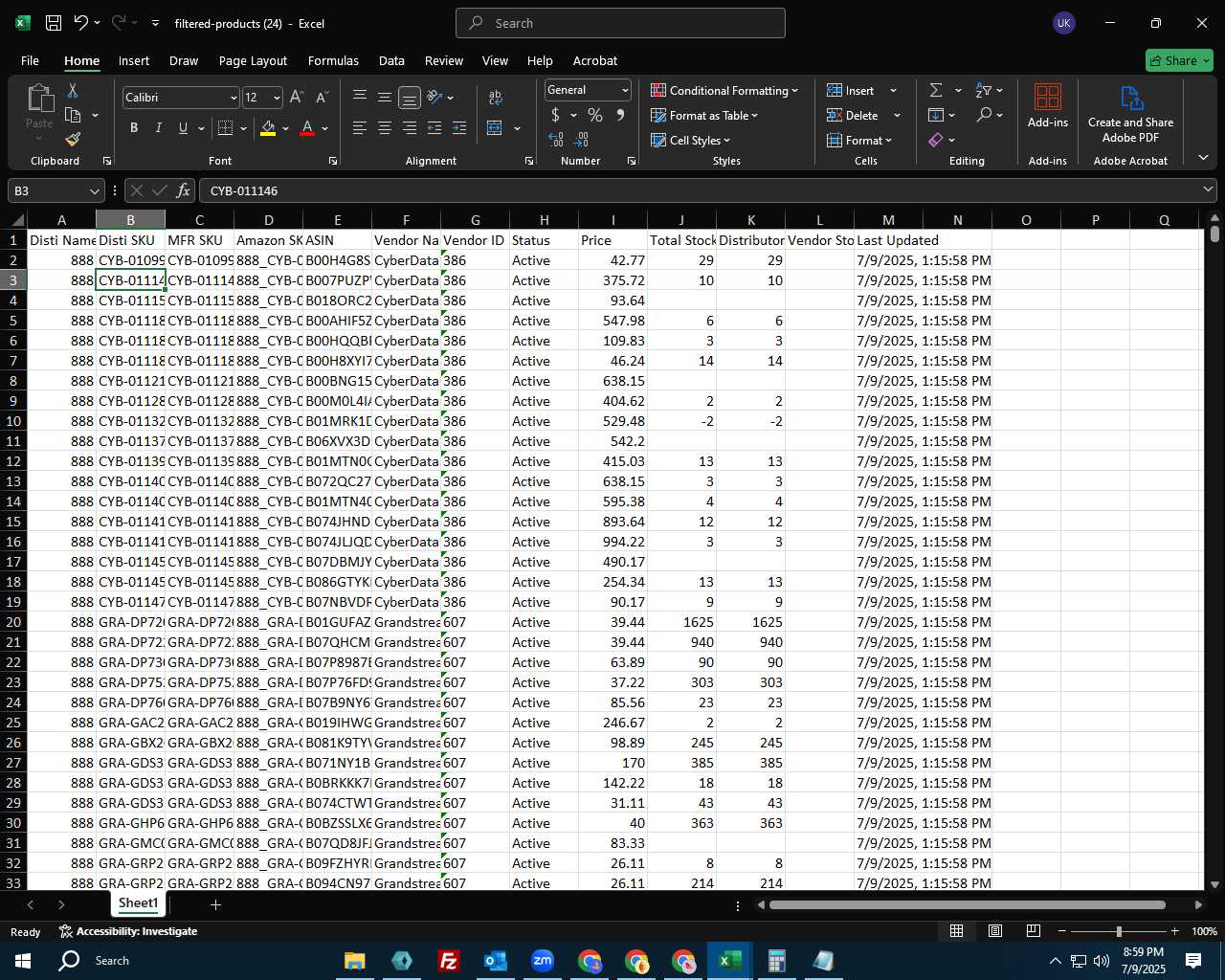Click the Search box in title bar
1225x980 pixels.
[x=620, y=23]
